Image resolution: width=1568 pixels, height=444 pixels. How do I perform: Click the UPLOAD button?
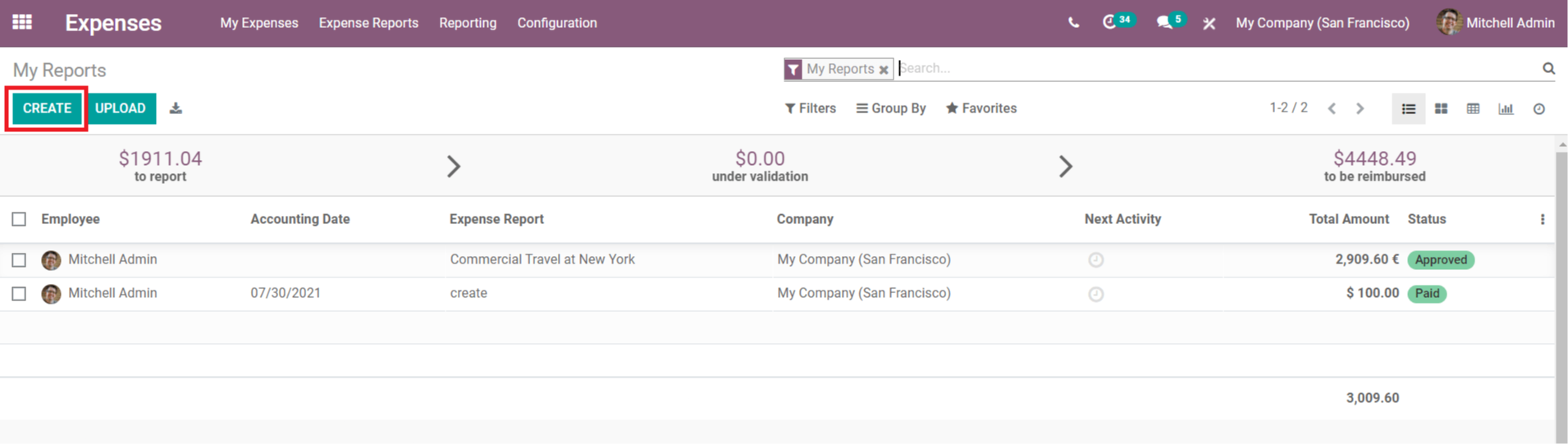[120, 108]
